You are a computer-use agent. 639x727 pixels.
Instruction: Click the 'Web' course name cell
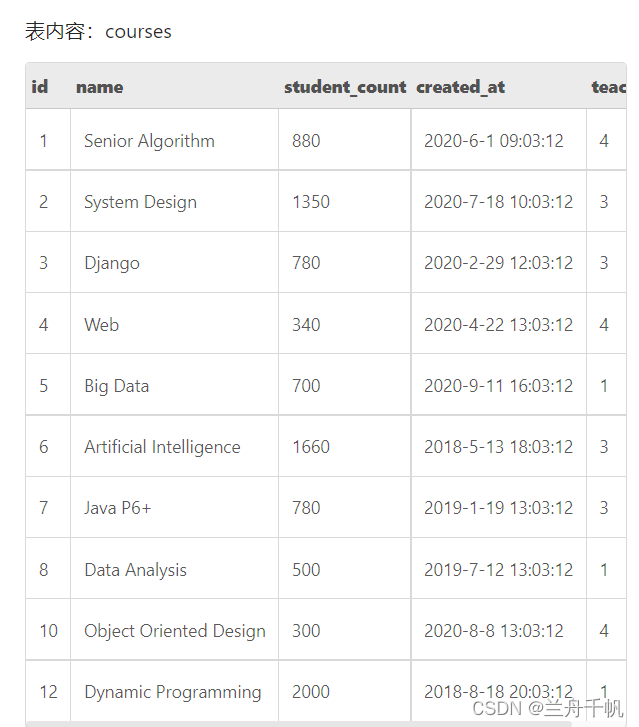pyautogui.click(x=101, y=325)
